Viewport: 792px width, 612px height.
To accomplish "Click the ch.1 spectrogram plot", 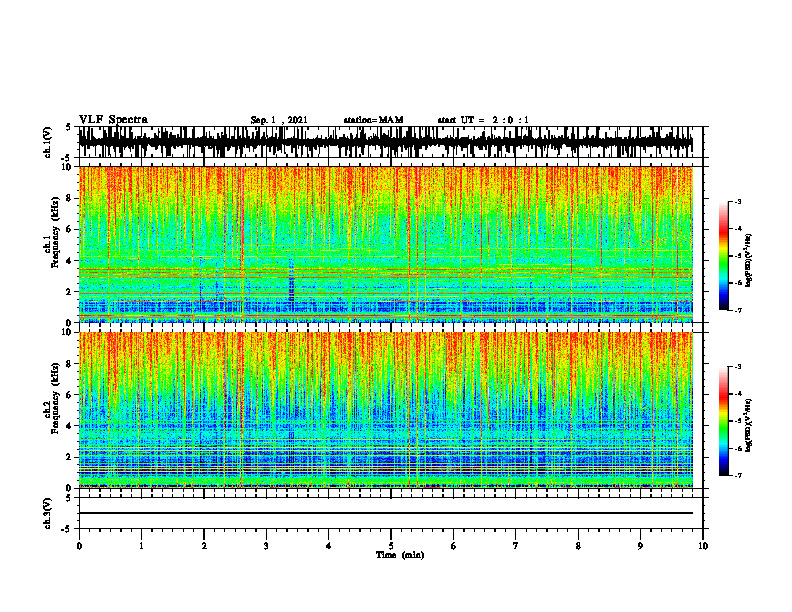I will point(386,244).
